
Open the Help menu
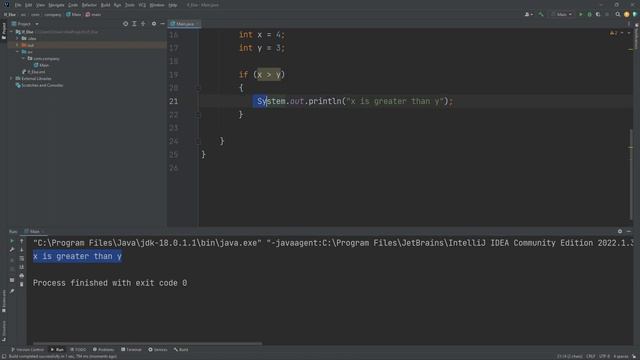click(x=173, y=5)
